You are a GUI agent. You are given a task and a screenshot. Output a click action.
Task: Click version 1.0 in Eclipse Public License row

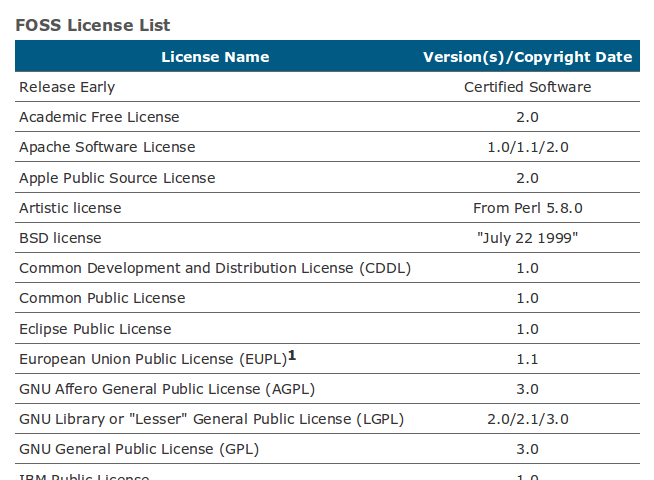[x=528, y=329]
